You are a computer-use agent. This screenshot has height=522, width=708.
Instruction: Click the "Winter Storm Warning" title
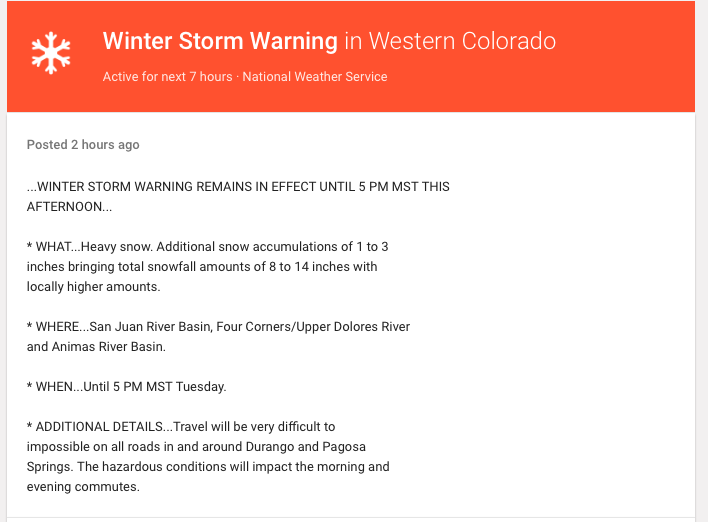pos(220,42)
